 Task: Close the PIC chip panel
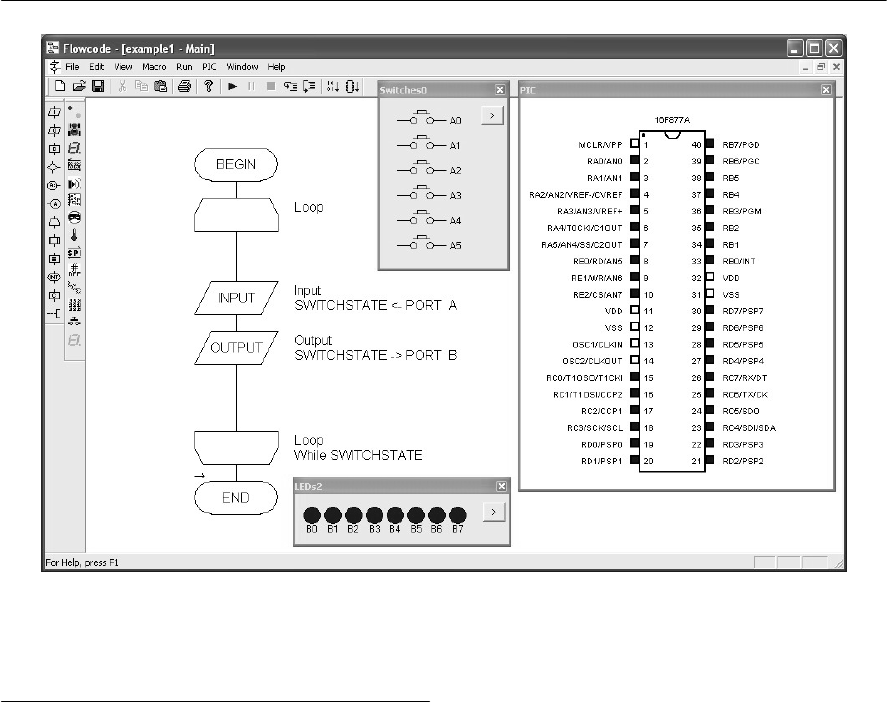pos(826,89)
